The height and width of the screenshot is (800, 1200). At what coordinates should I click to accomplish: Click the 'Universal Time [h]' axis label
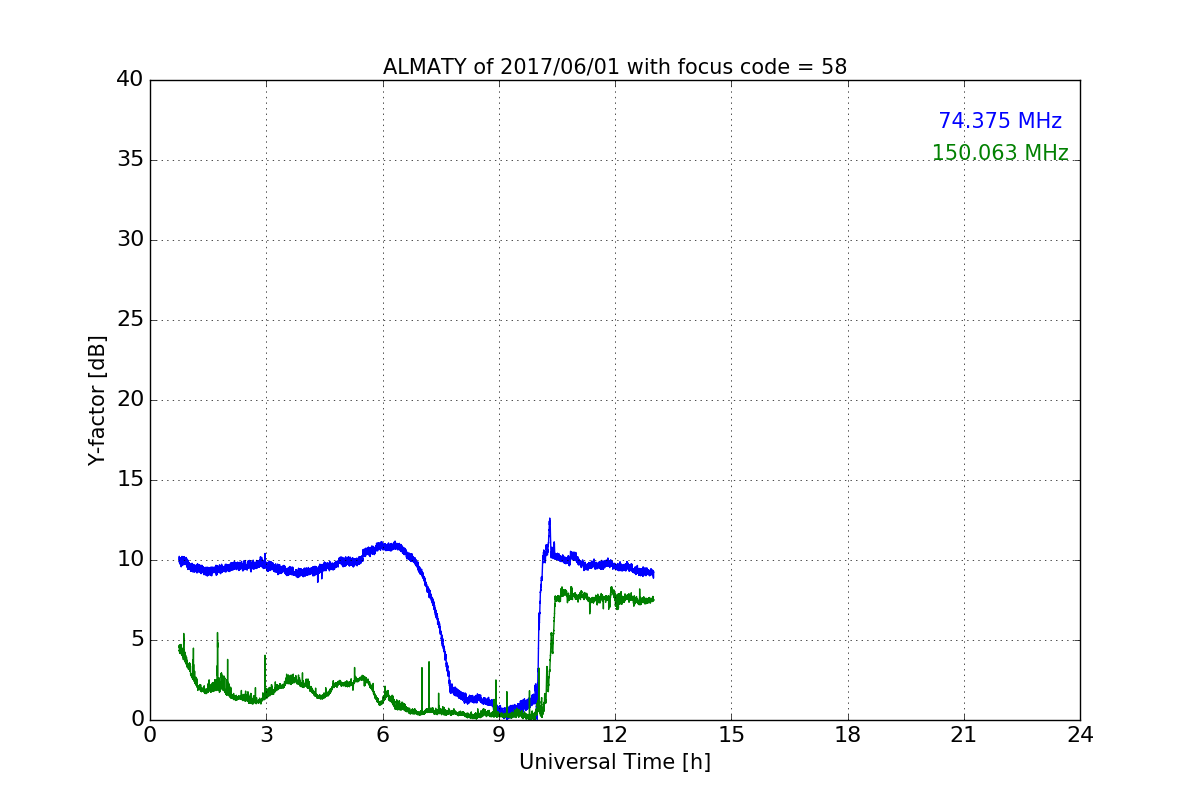click(x=615, y=762)
